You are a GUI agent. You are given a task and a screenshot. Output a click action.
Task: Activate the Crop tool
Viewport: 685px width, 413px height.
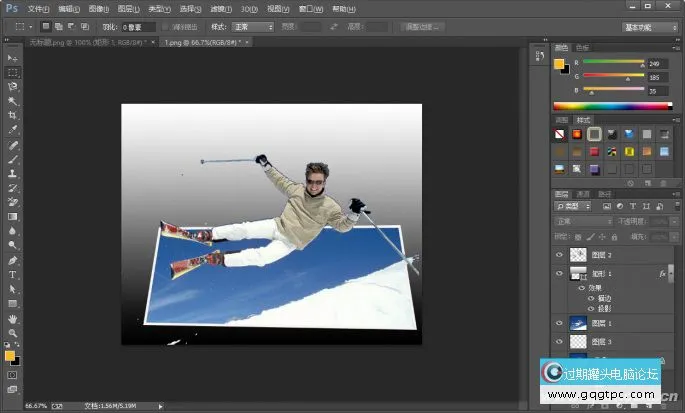(13, 116)
